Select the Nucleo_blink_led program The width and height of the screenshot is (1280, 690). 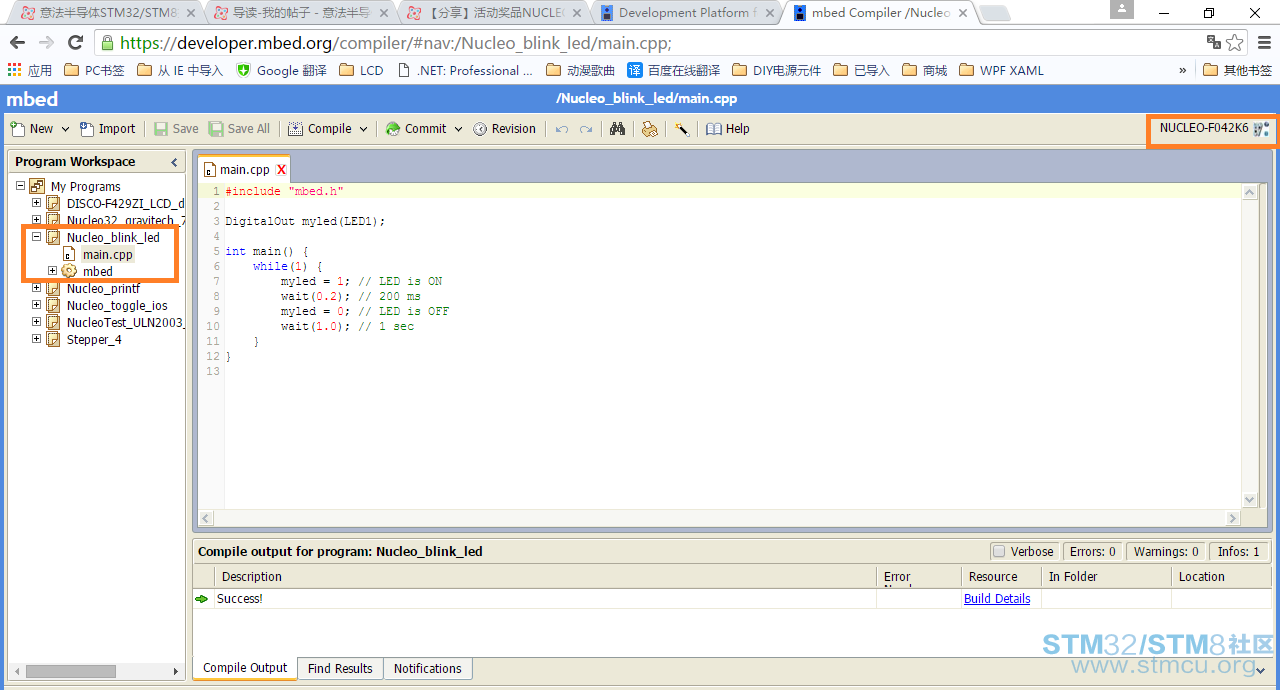[113, 238]
